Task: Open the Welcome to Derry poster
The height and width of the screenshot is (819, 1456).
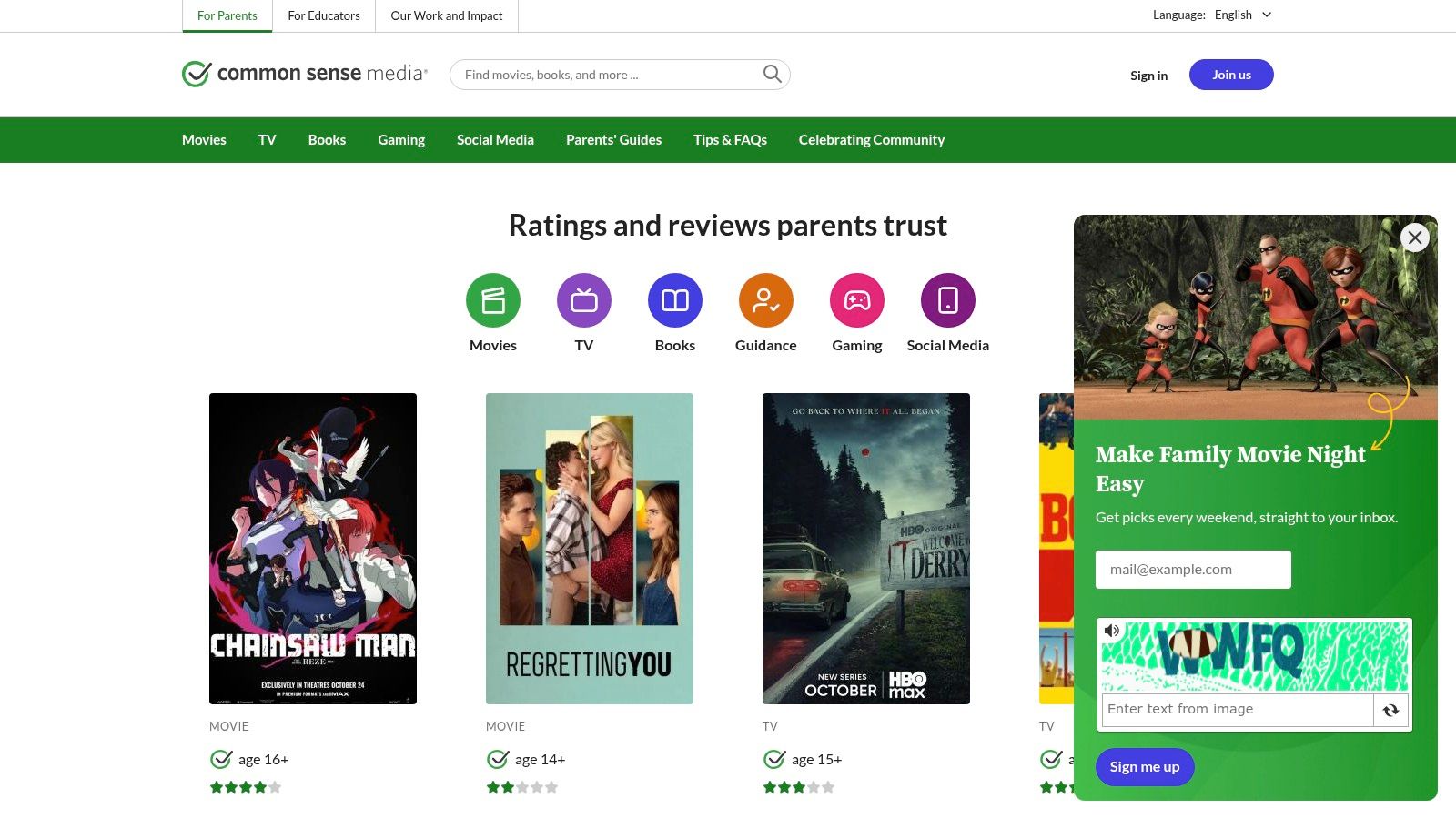Action: tap(866, 549)
